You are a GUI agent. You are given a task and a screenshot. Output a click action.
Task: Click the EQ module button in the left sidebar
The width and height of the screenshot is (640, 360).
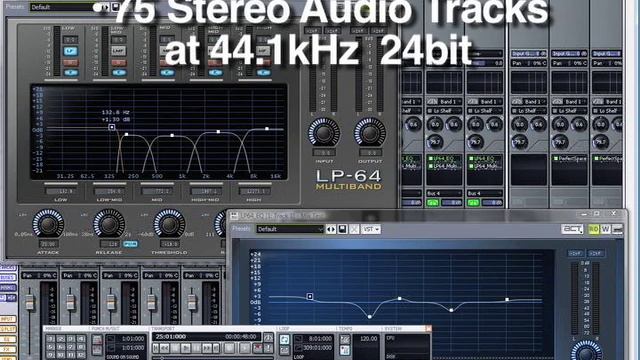pos(7,339)
